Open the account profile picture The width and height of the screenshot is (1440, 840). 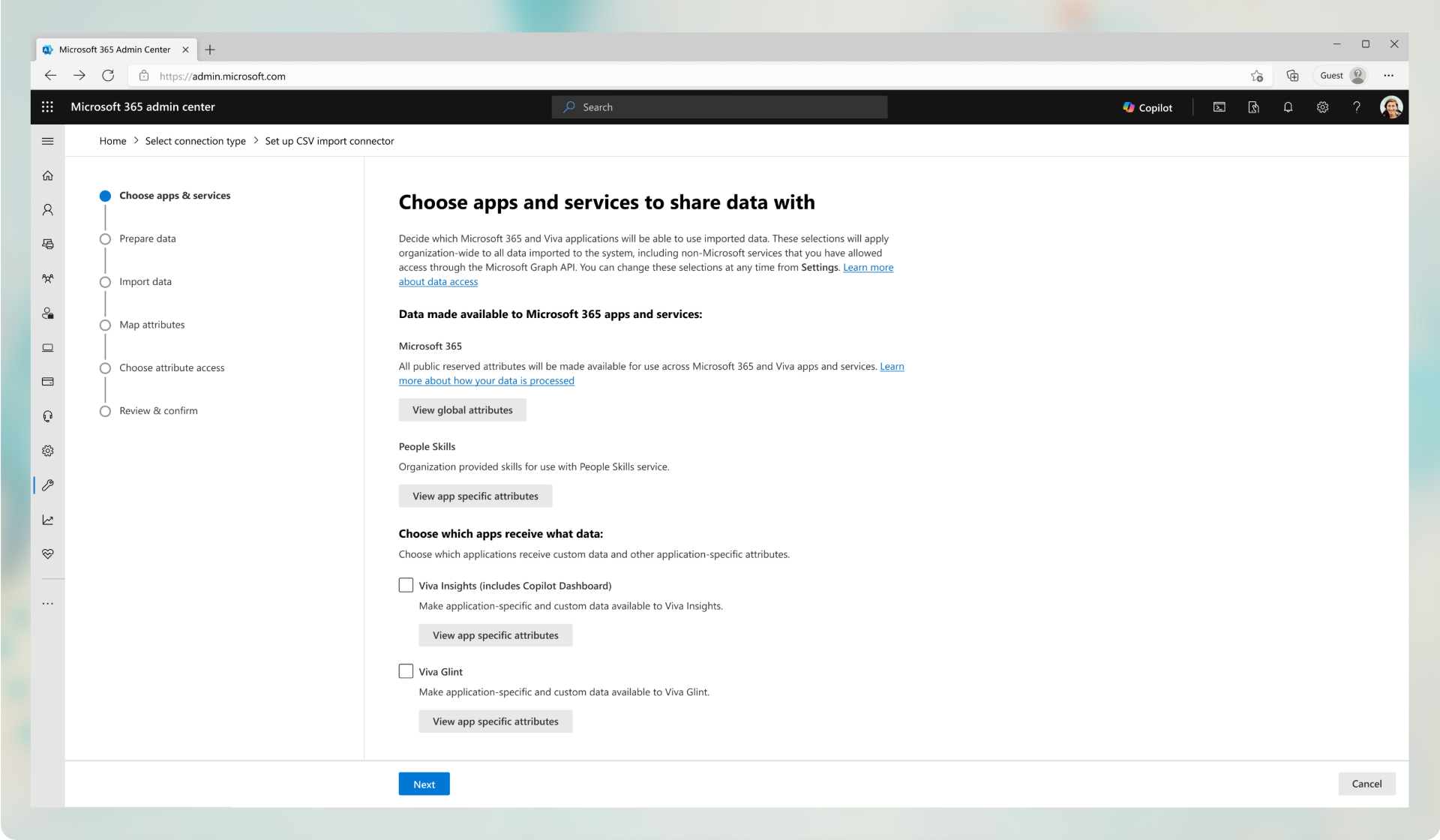1391,107
